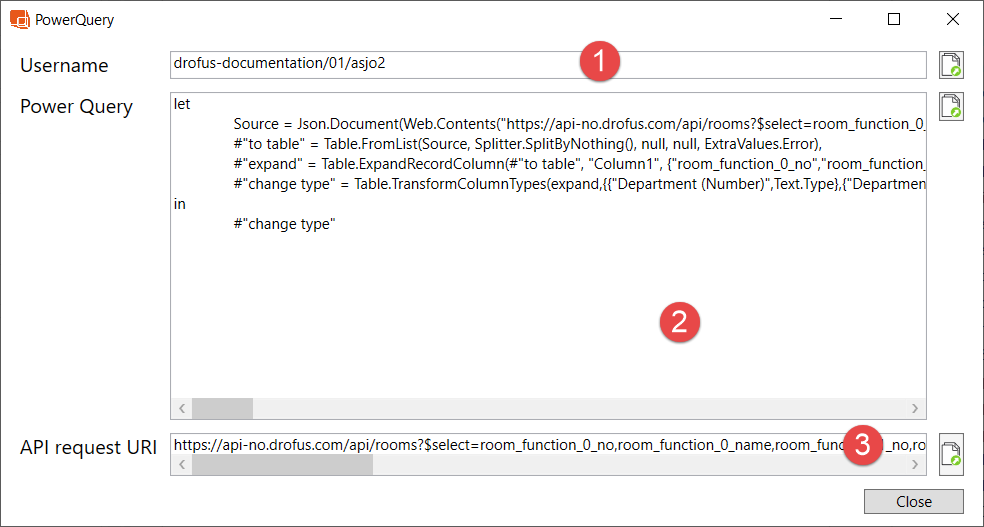Click the red number 2 annotation marker
This screenshot has width=984, height=527.
tap(679, 322)
